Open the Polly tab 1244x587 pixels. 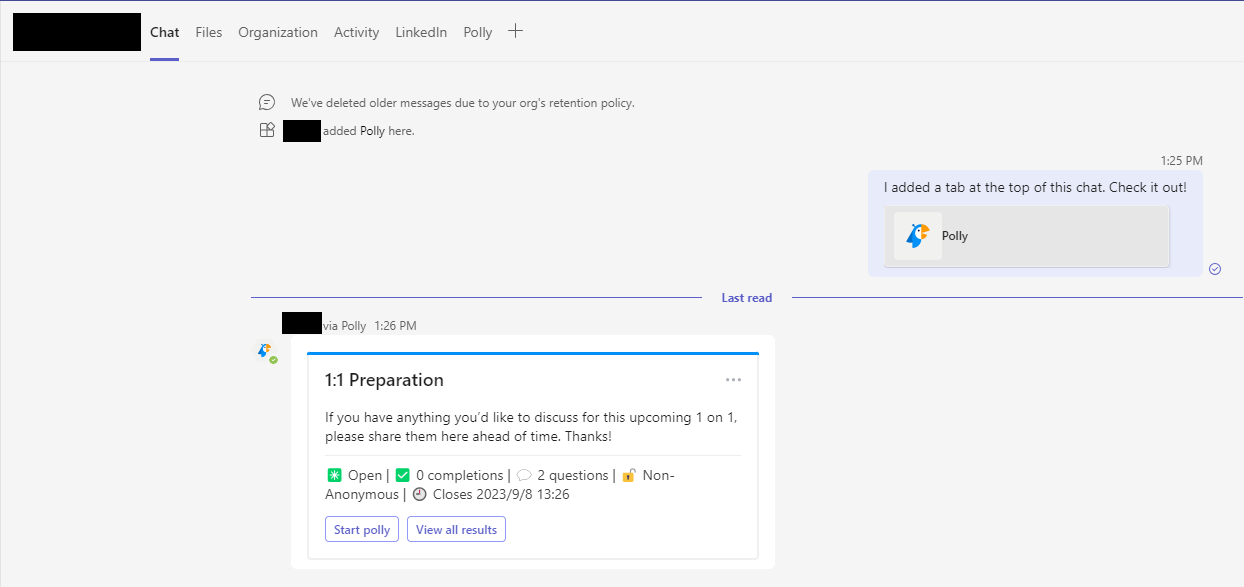click(x=478, y=32)
